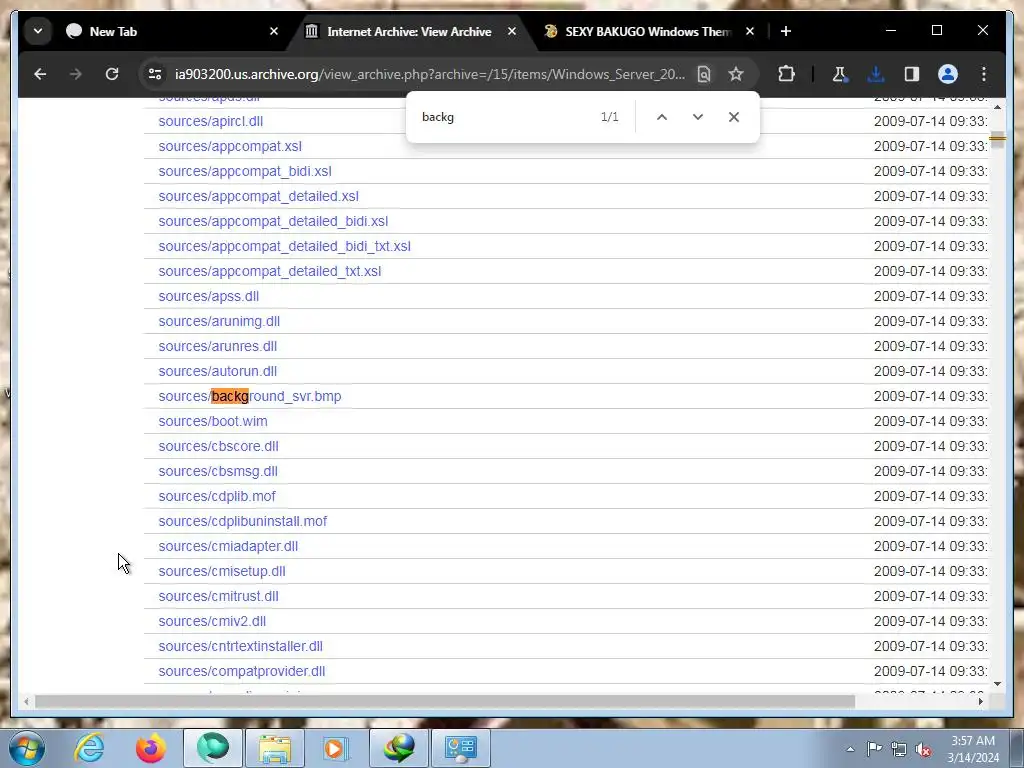This screenshot has width=1024, height=768.
Task: Open Chrome Labs flask icon
Action: pyautogui.click(x=840, y=74)
